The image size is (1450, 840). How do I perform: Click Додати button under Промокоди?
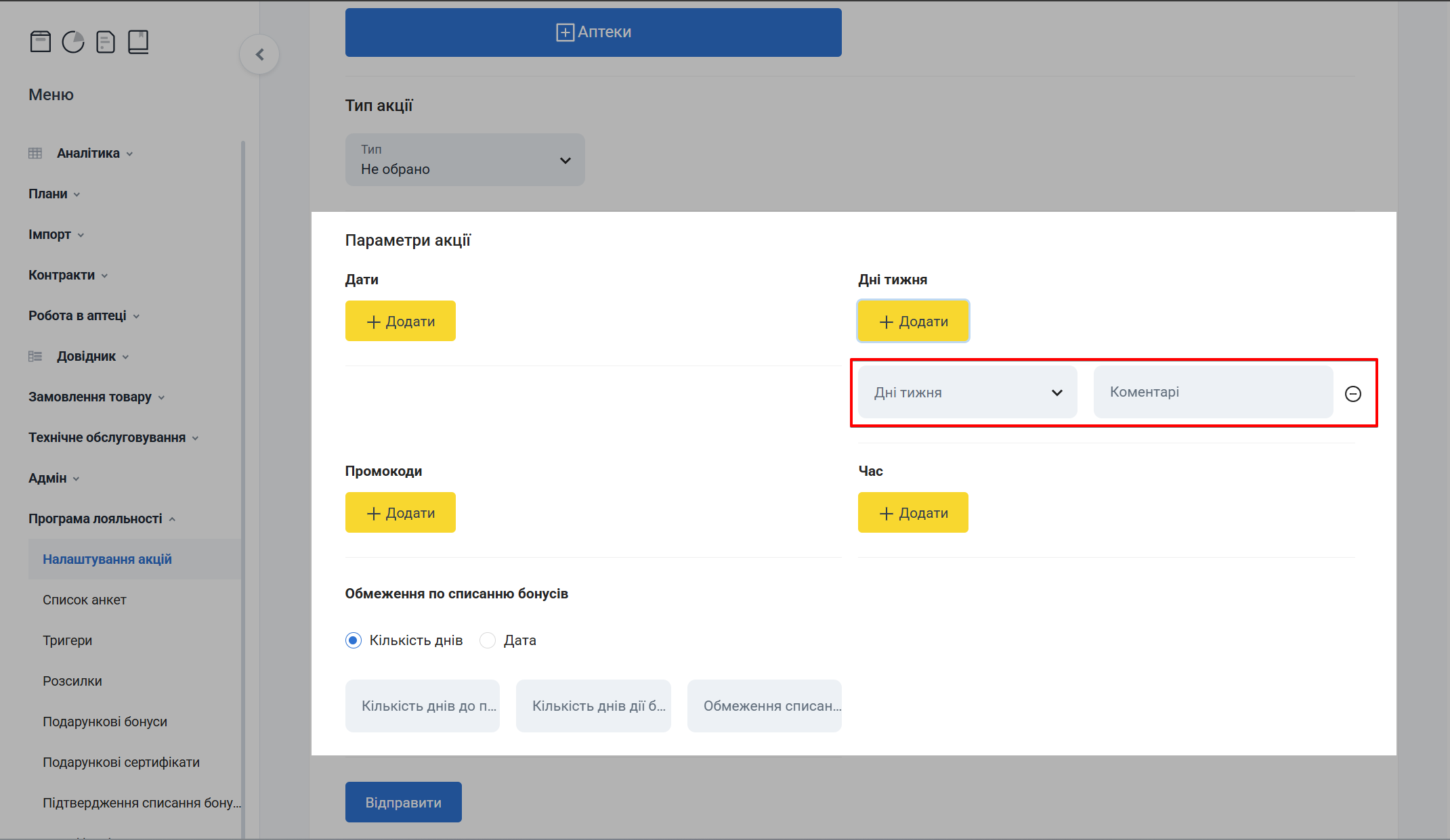pyautogui.click(x=400, y=513)
